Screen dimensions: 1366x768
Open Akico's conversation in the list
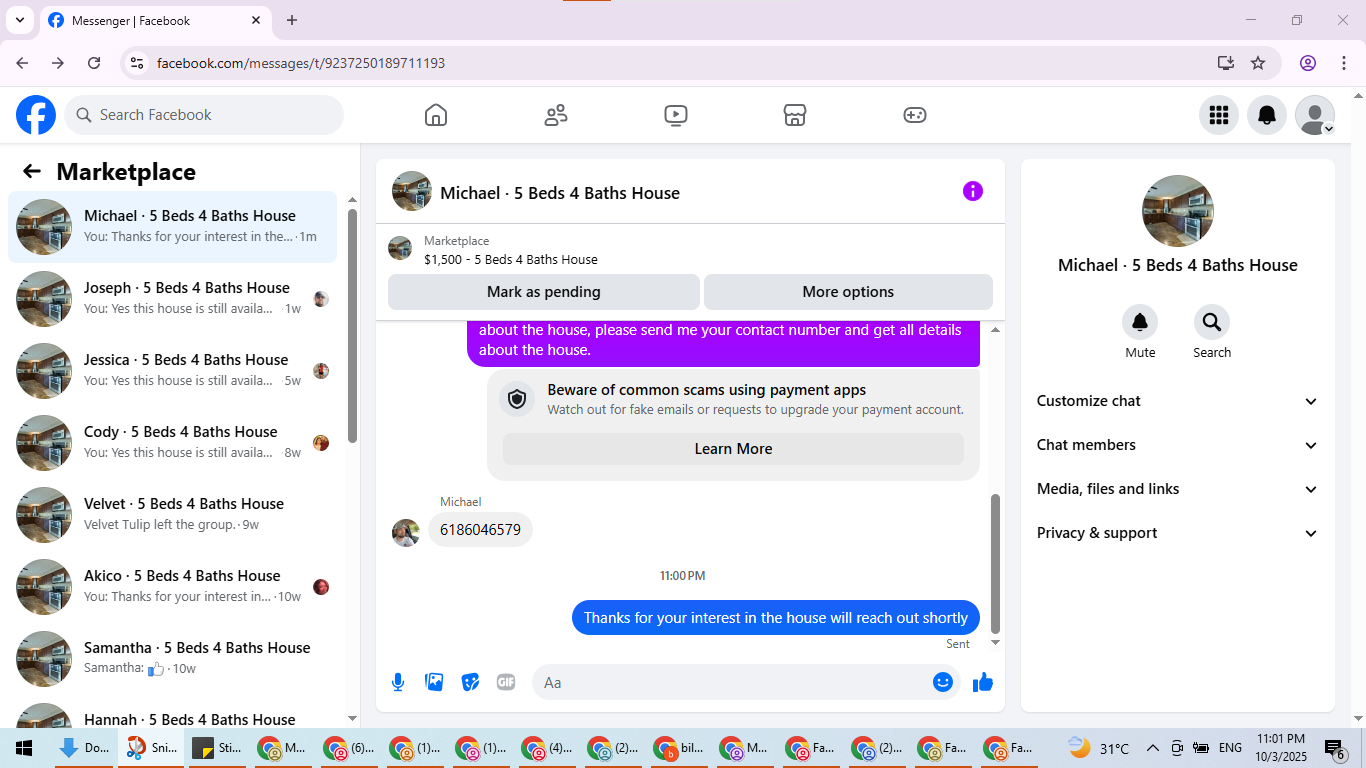tap(172, 587)
